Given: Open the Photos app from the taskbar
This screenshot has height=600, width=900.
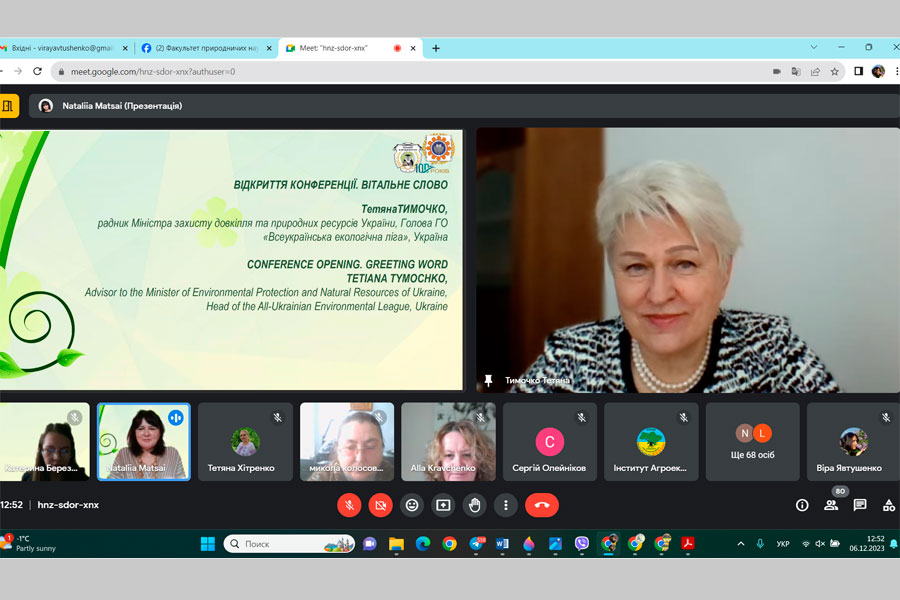Looking at the screenshot, I should [555, 544].
